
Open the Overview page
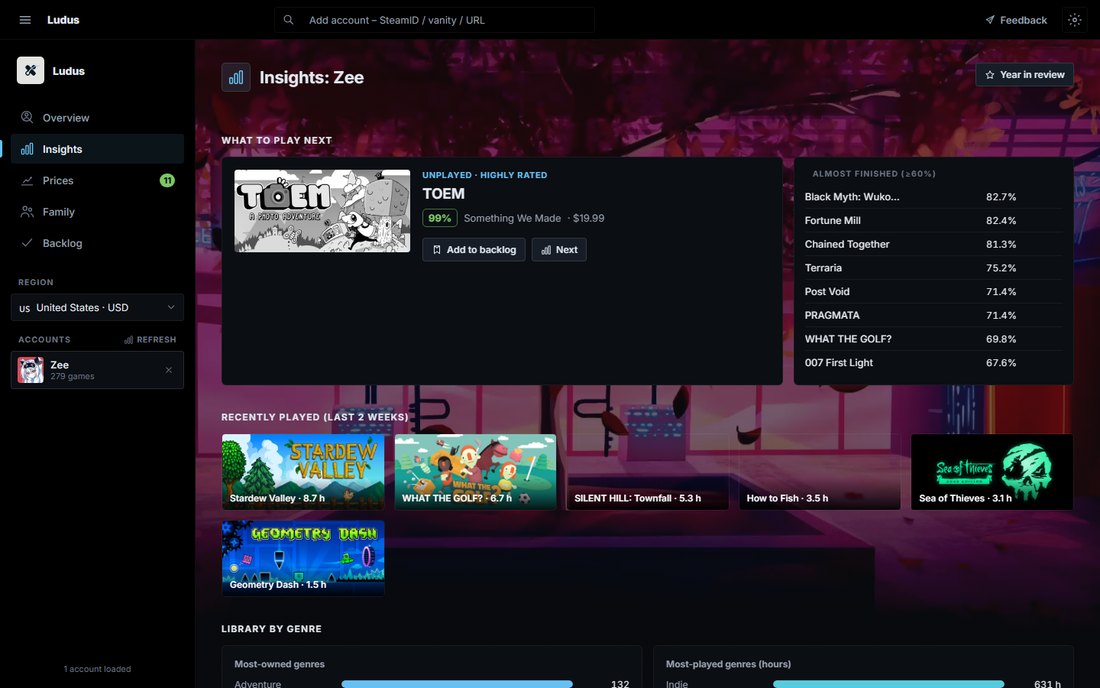pyautogui.click(x=97, y=117)
